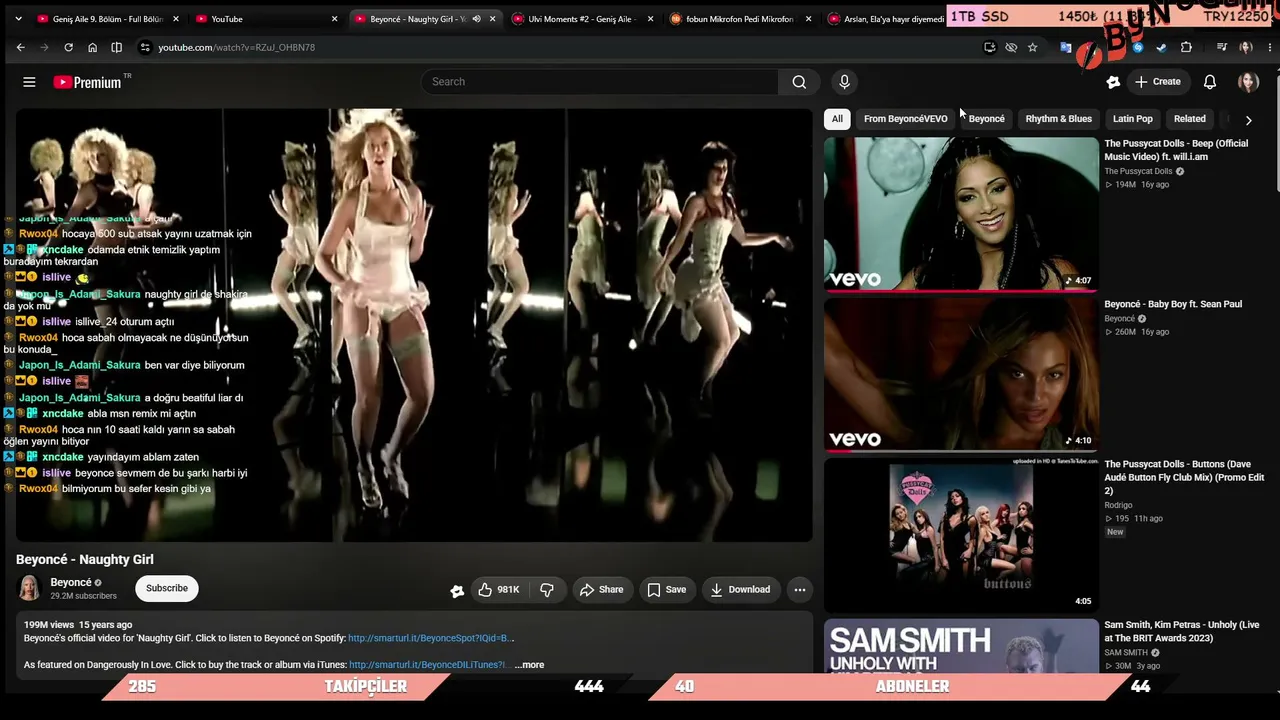Switch to the Geniş Aile 9. Bölüm tab
This screenshot has height=720, width=1280.
[x=108, y=19]
